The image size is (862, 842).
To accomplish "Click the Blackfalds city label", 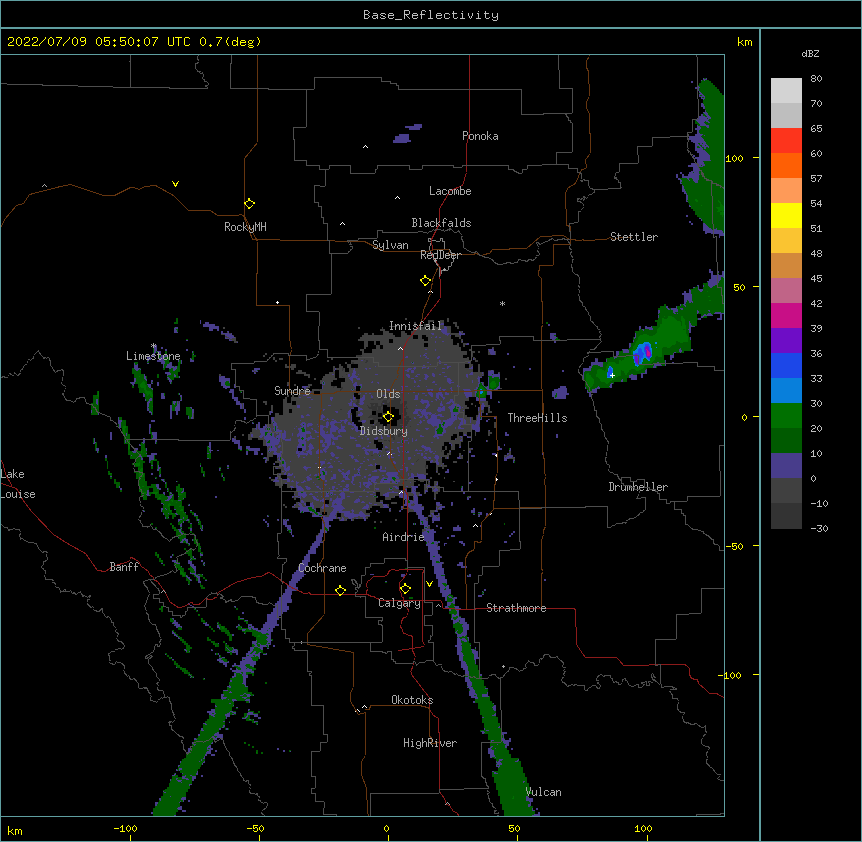I will point(441,223).
